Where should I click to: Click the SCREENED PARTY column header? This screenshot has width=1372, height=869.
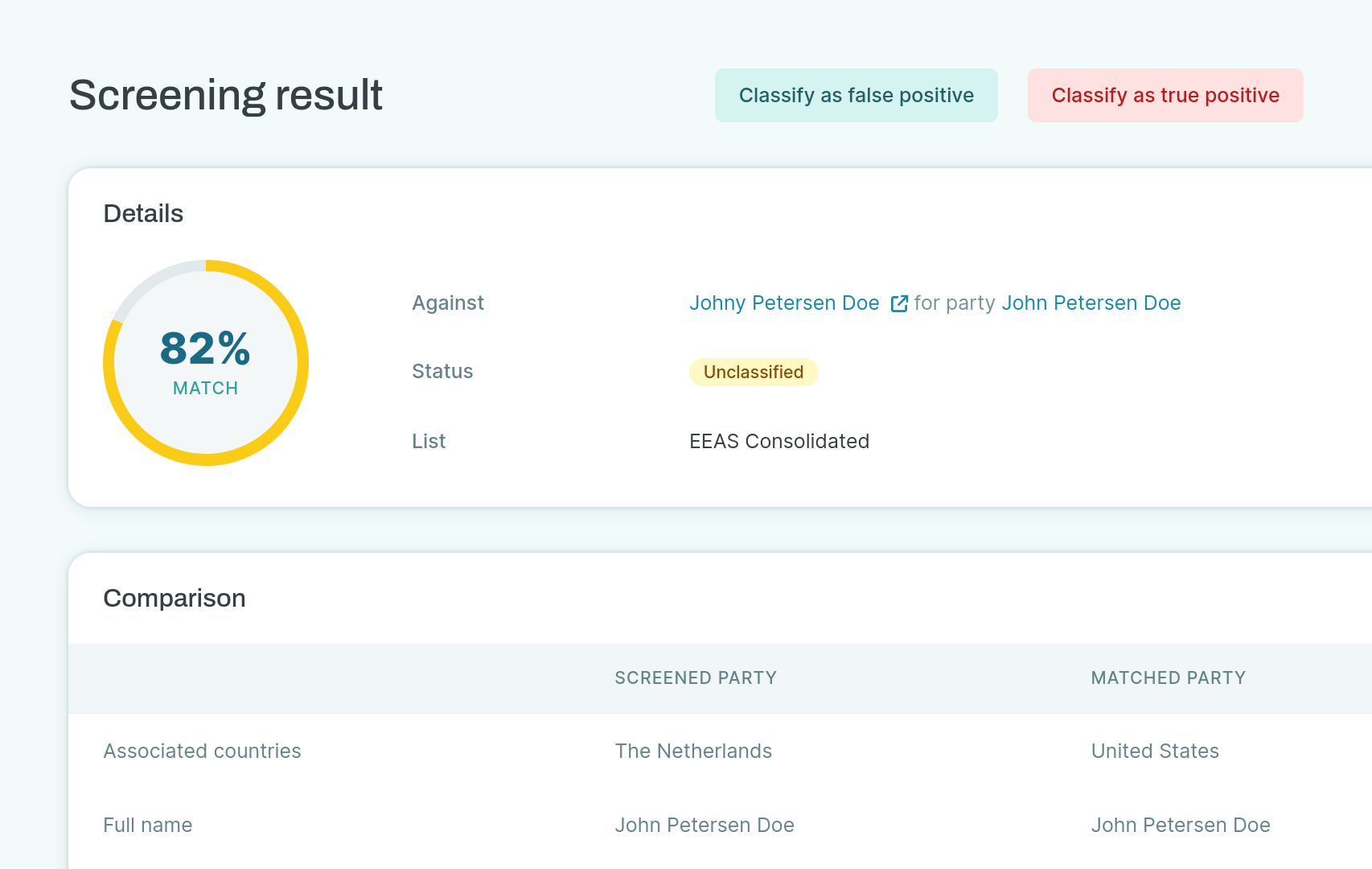tap(696, 677)
